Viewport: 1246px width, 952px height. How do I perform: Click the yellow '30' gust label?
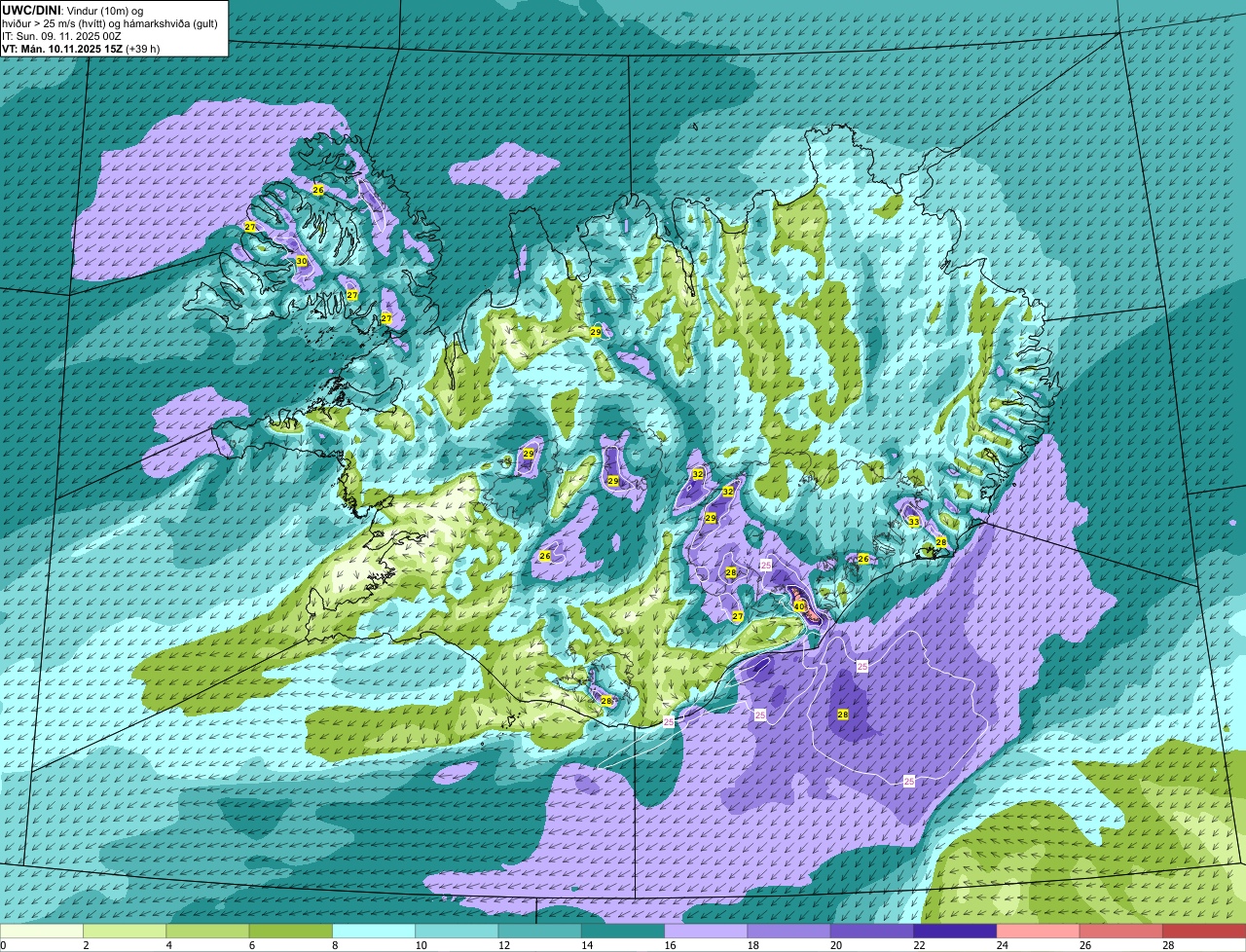[301, 261]
